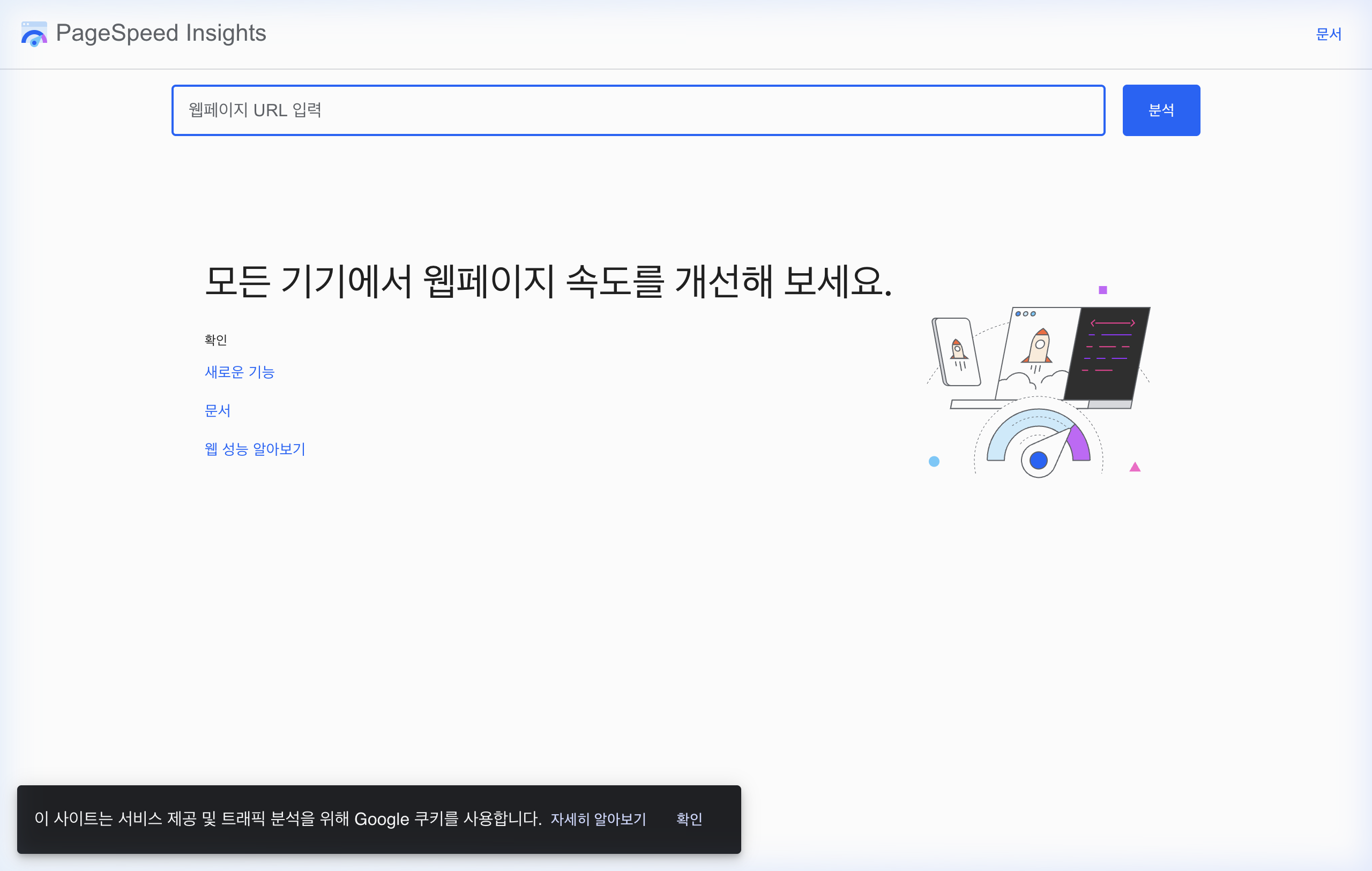Open the 문서 link under the heading
Image resolution: width=1372 pixels, height=871 pixels.
tap(217, 410)
